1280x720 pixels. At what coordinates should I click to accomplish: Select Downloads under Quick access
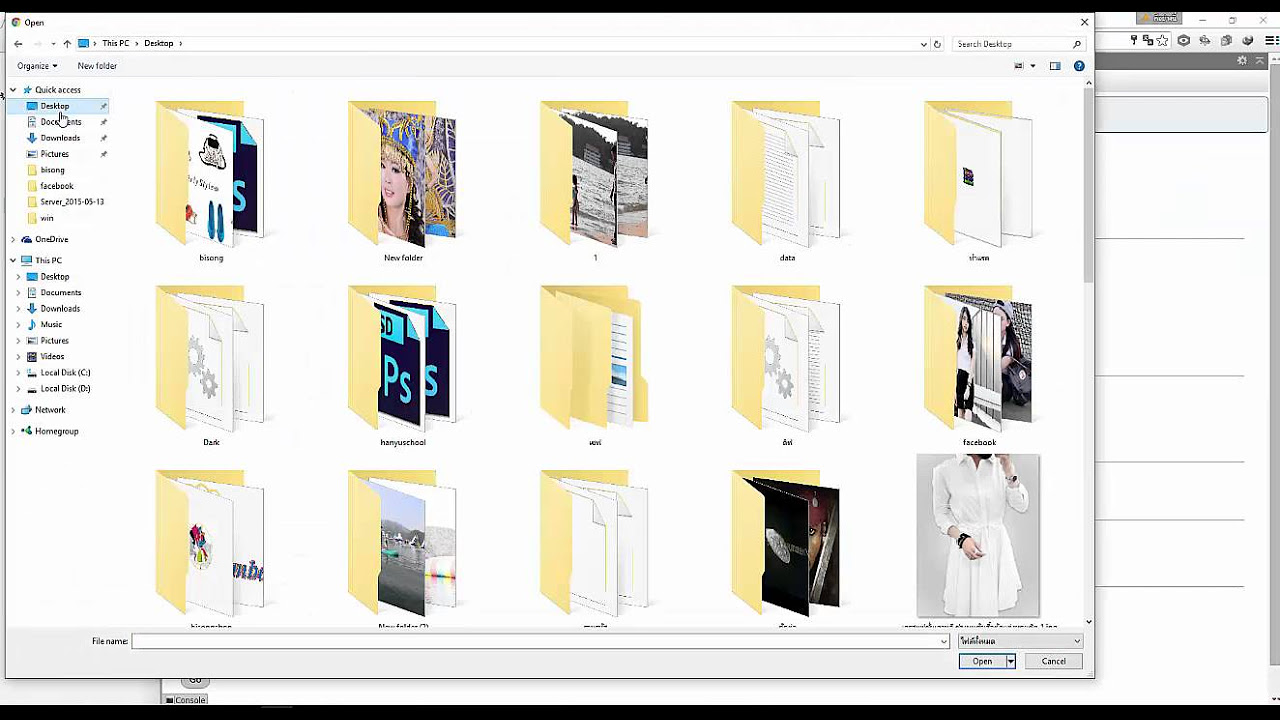(x=60, y=138)
